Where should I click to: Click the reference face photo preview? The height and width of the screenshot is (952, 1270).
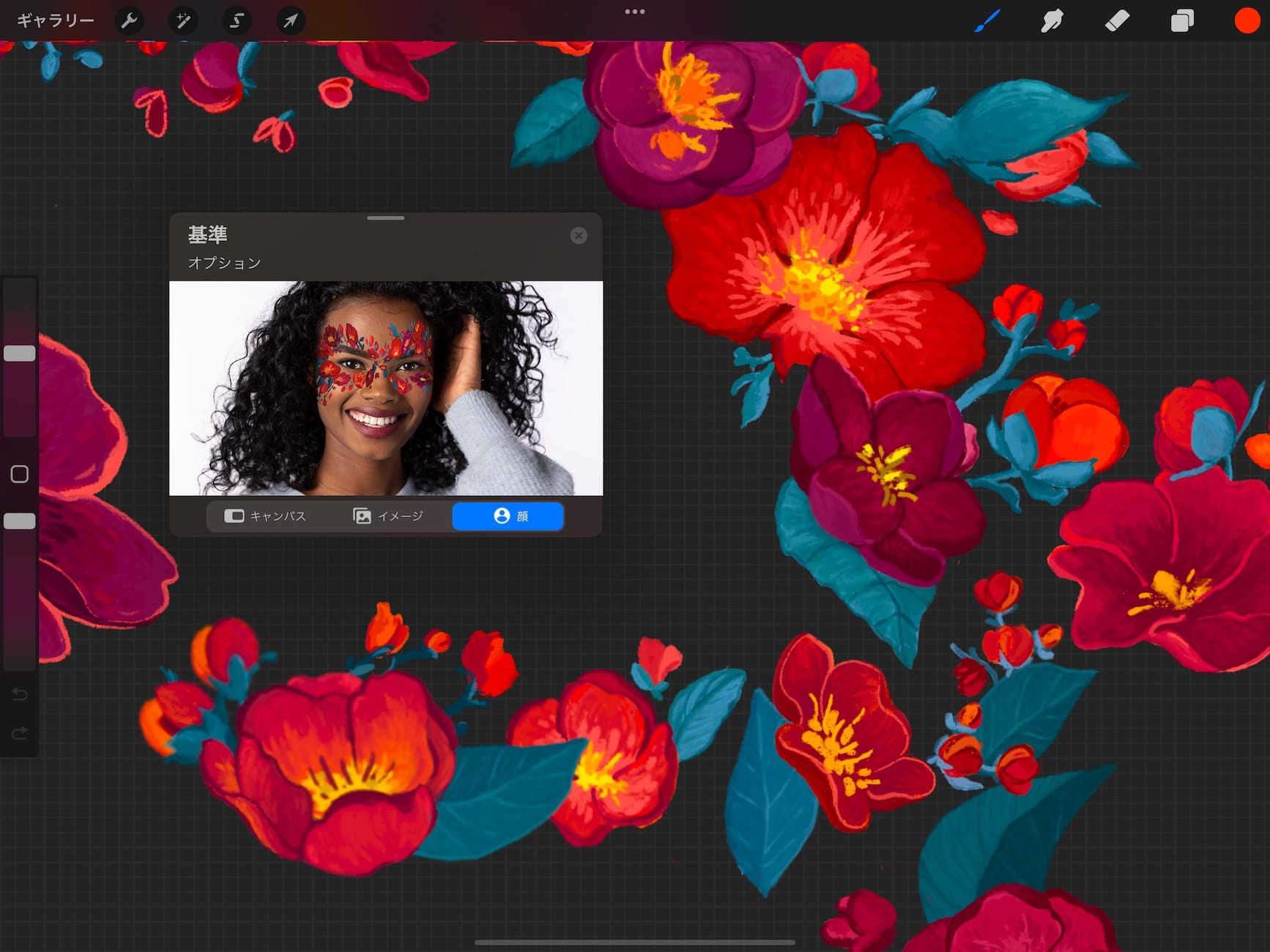(386, 388)
